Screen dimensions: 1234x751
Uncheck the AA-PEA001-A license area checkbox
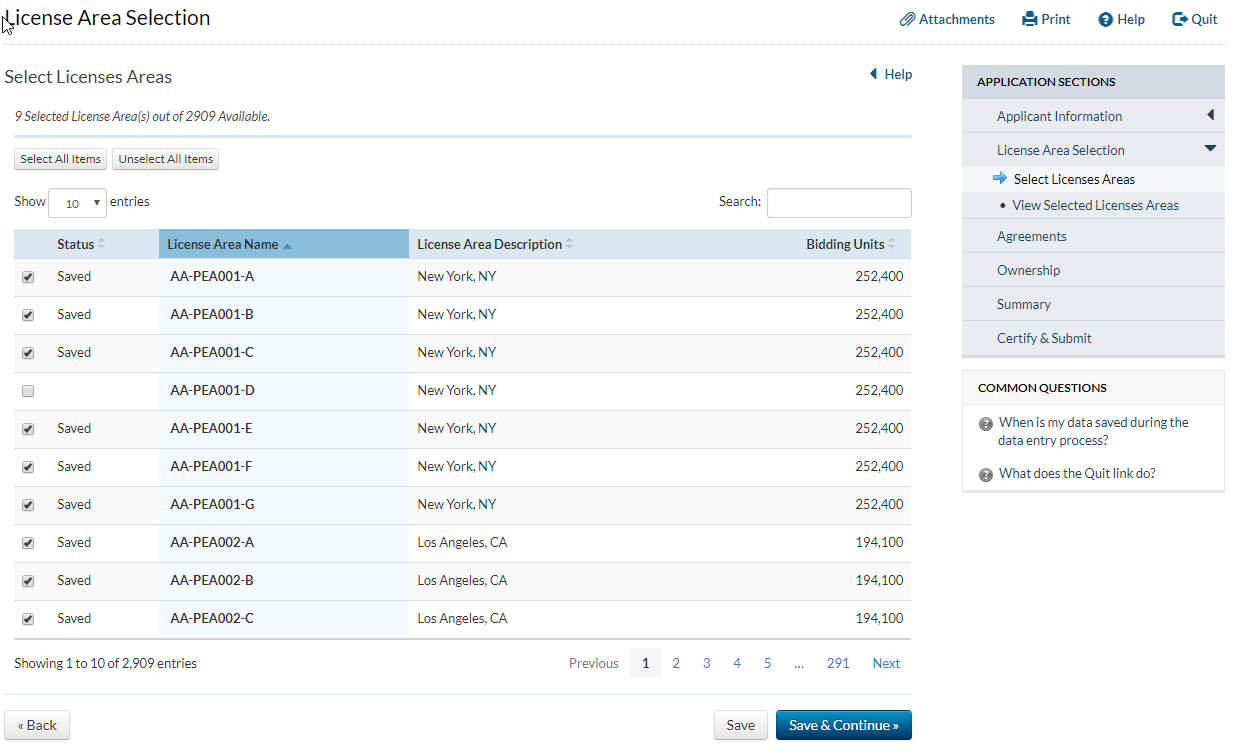tap(28, 277)
